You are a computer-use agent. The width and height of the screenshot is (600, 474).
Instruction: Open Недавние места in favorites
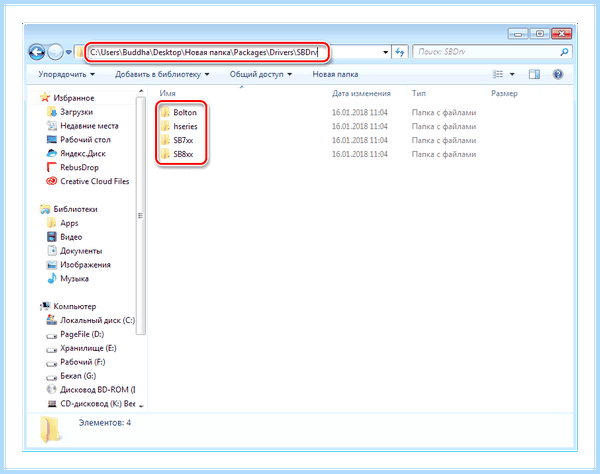click(89, 126)
